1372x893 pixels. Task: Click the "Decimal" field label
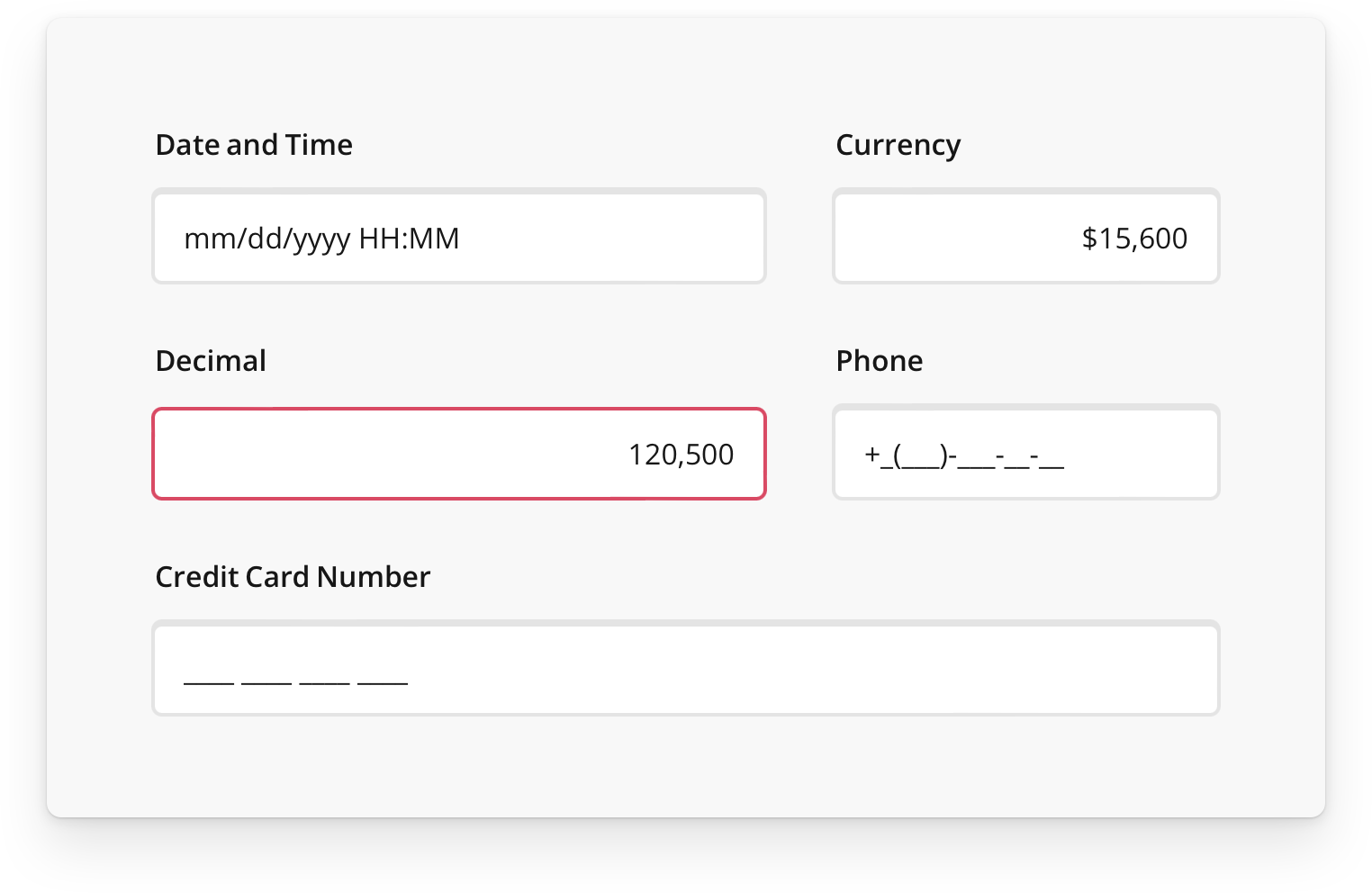(211, 361)
